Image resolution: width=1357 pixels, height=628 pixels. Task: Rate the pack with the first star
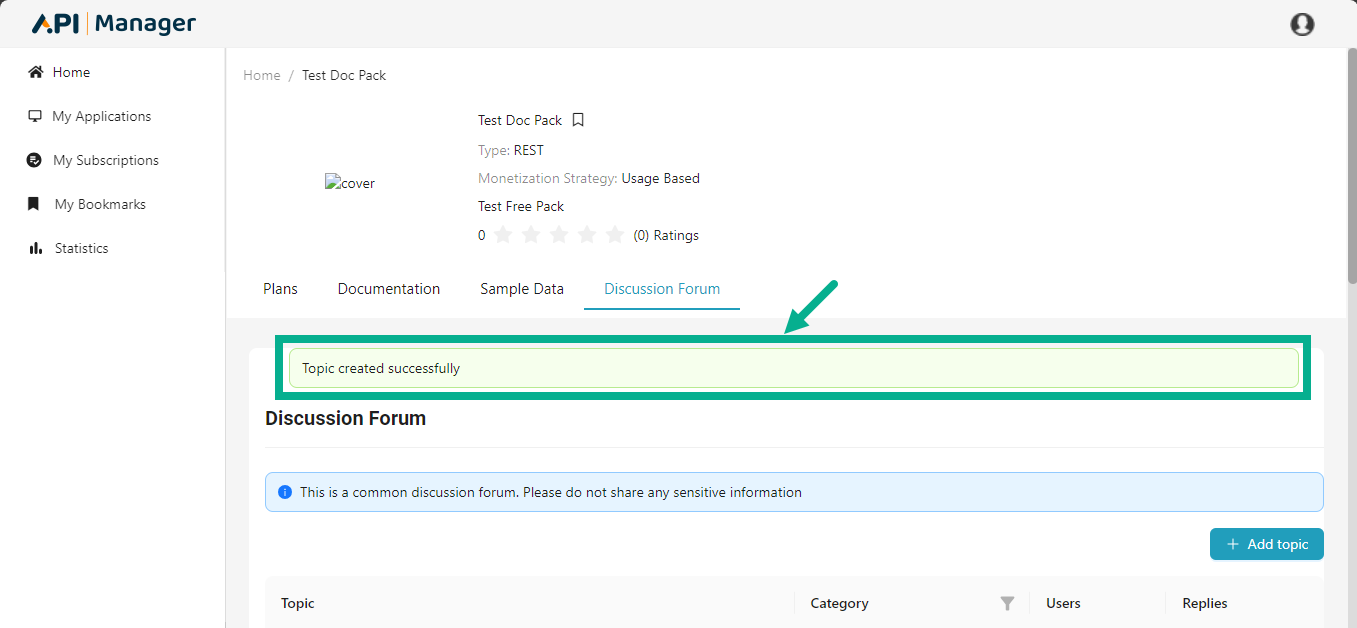point(503,235)
